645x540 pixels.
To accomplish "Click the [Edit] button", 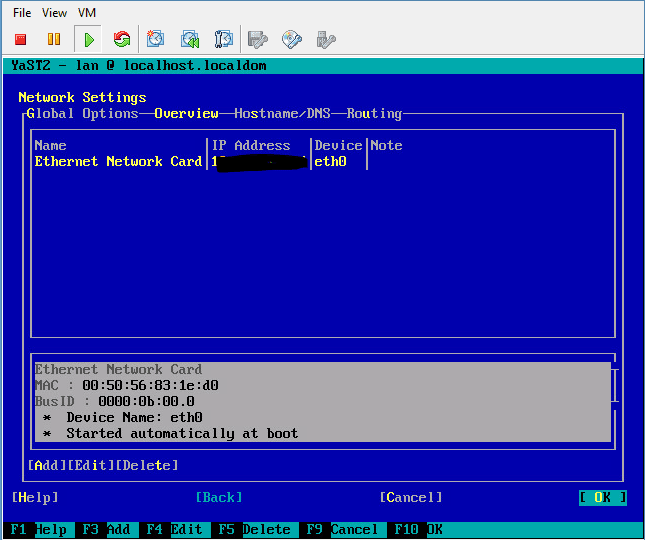I will [x=91, y=465].
